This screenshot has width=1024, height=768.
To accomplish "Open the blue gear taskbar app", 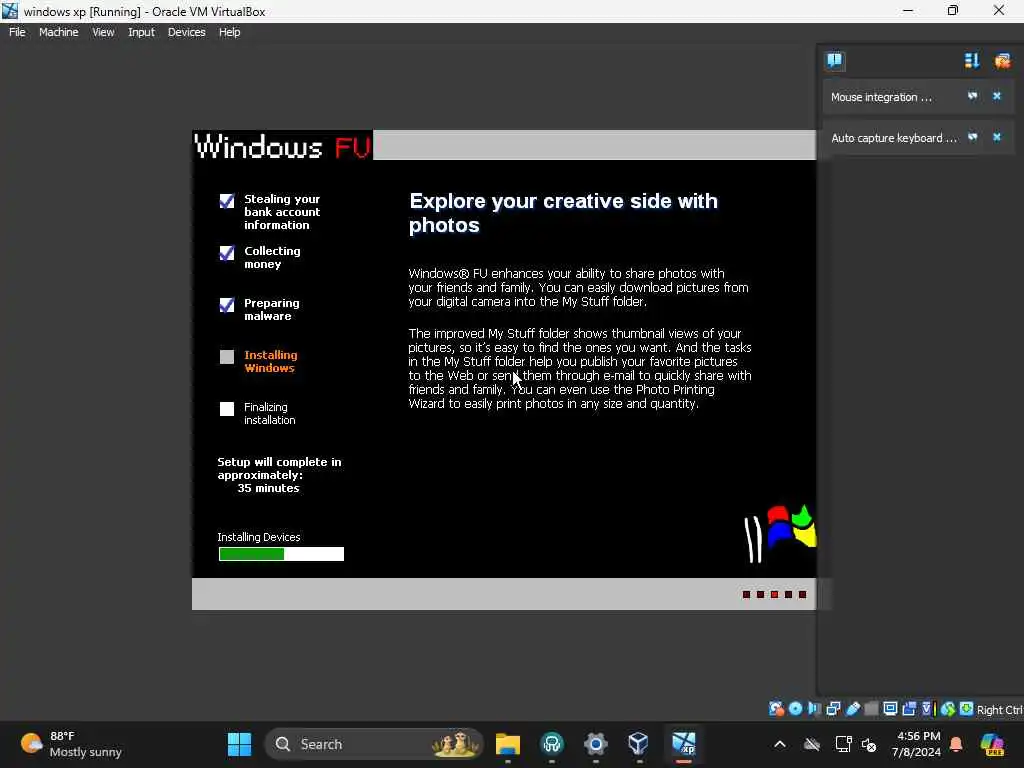I will coord(596,744).
